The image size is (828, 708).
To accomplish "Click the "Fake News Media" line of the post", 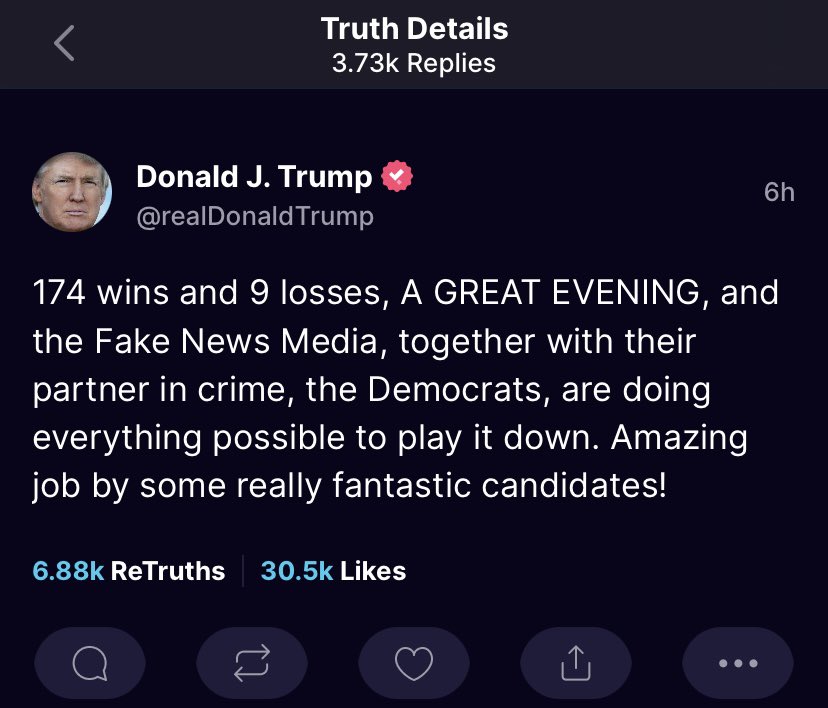I will click(x=364, y=343).
